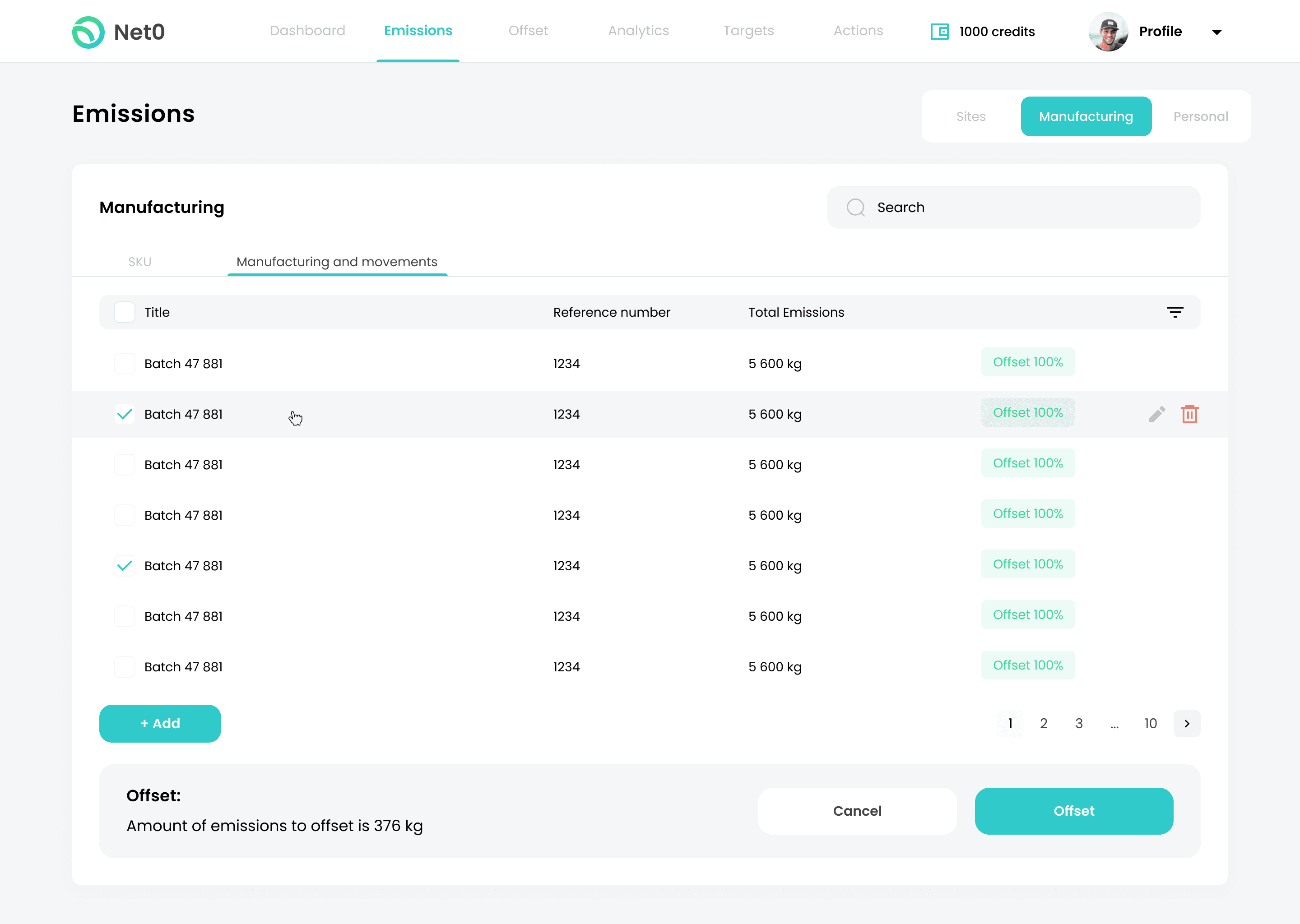Click the delete (trash) icon on Batch 47881
This screenshot has height=924, width=1300.
point(1189,414)
